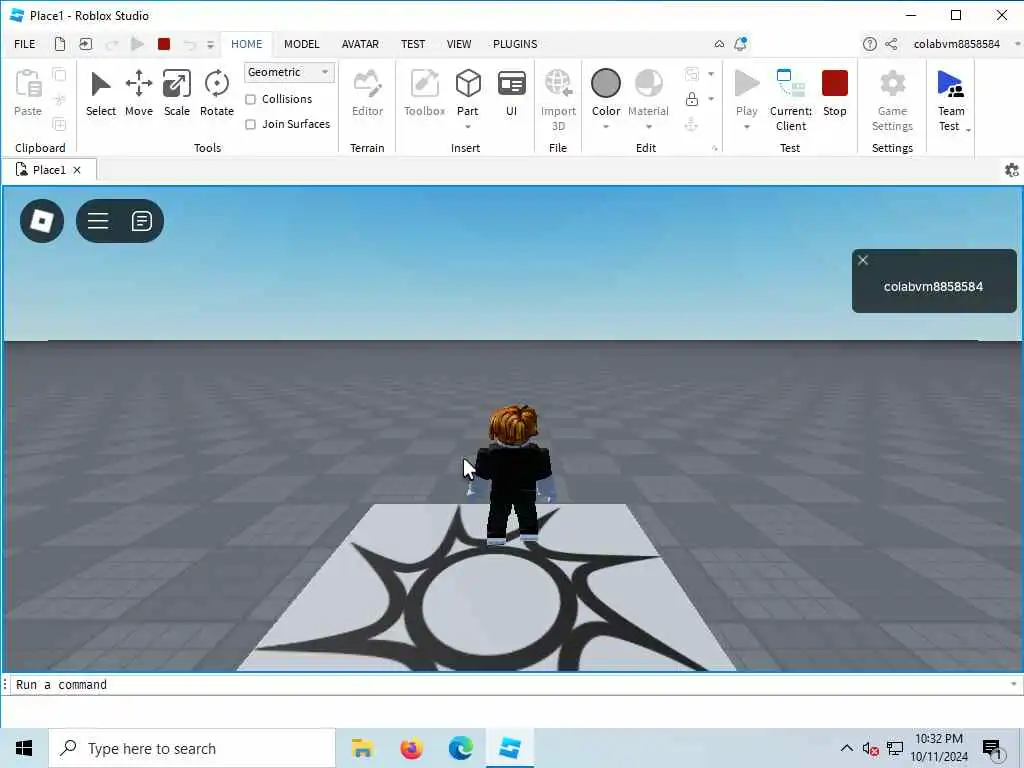
Task: Click the taskbar search box
Action: (192, 748)
